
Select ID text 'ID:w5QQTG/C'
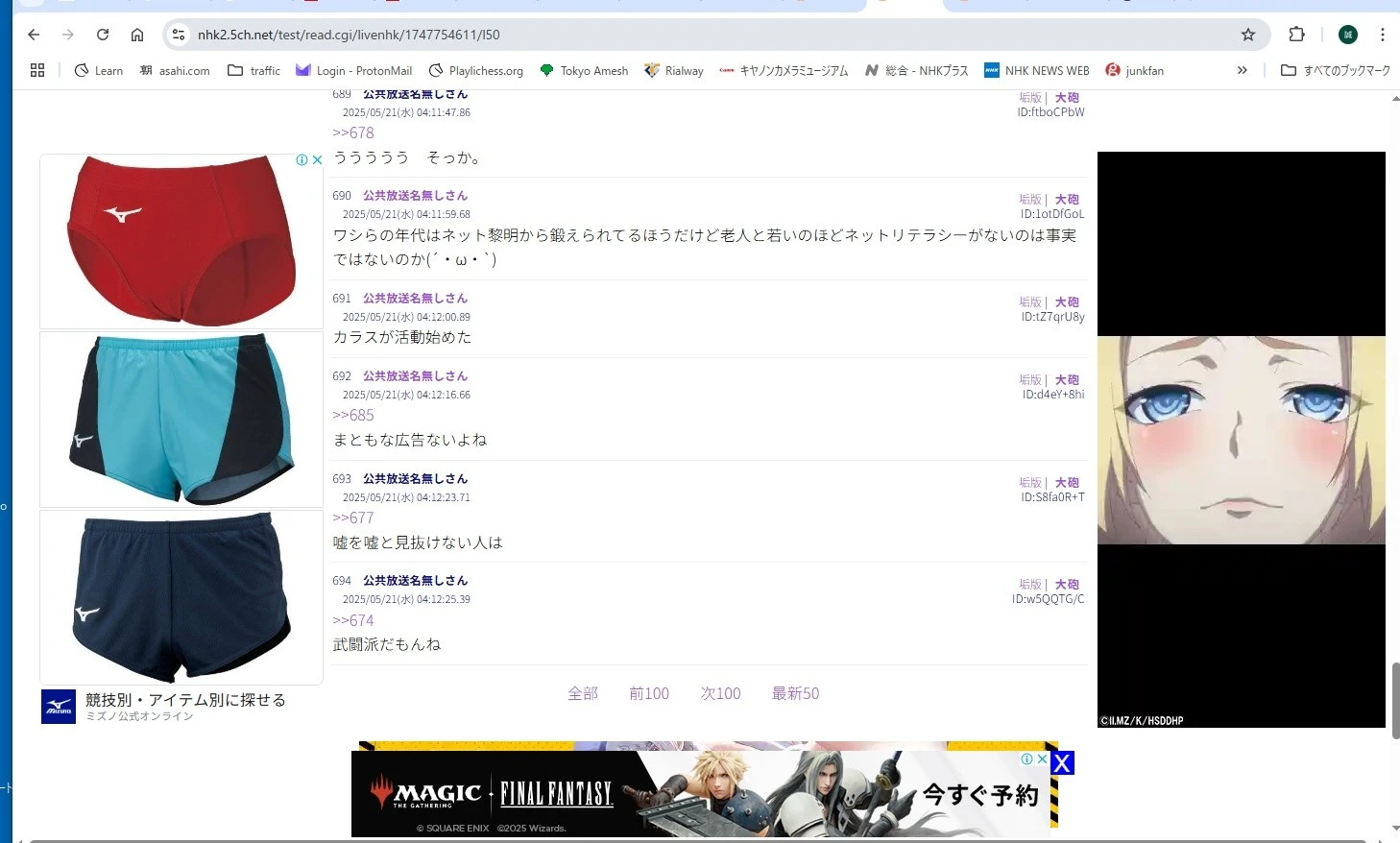1048,599
